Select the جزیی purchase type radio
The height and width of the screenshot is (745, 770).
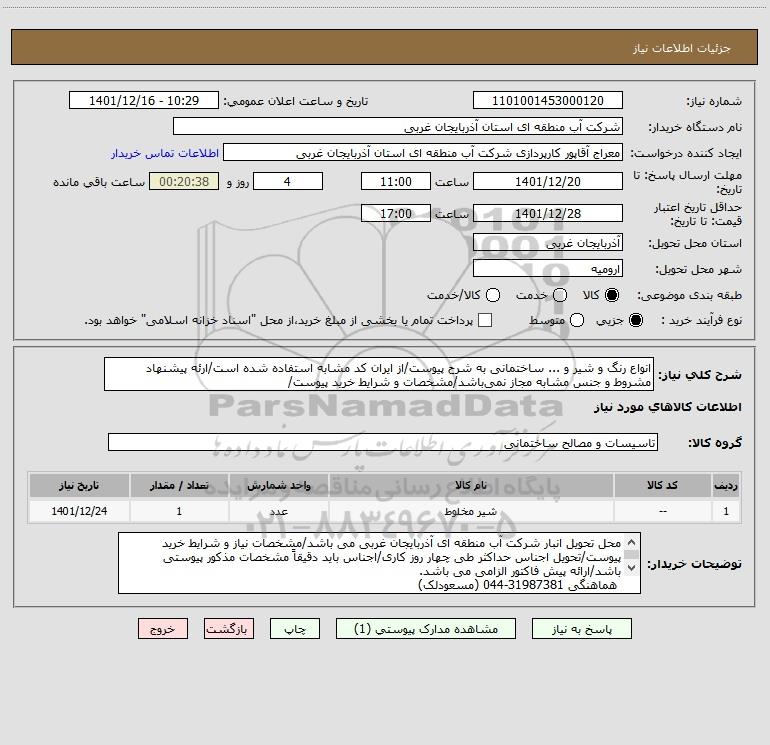635,320
